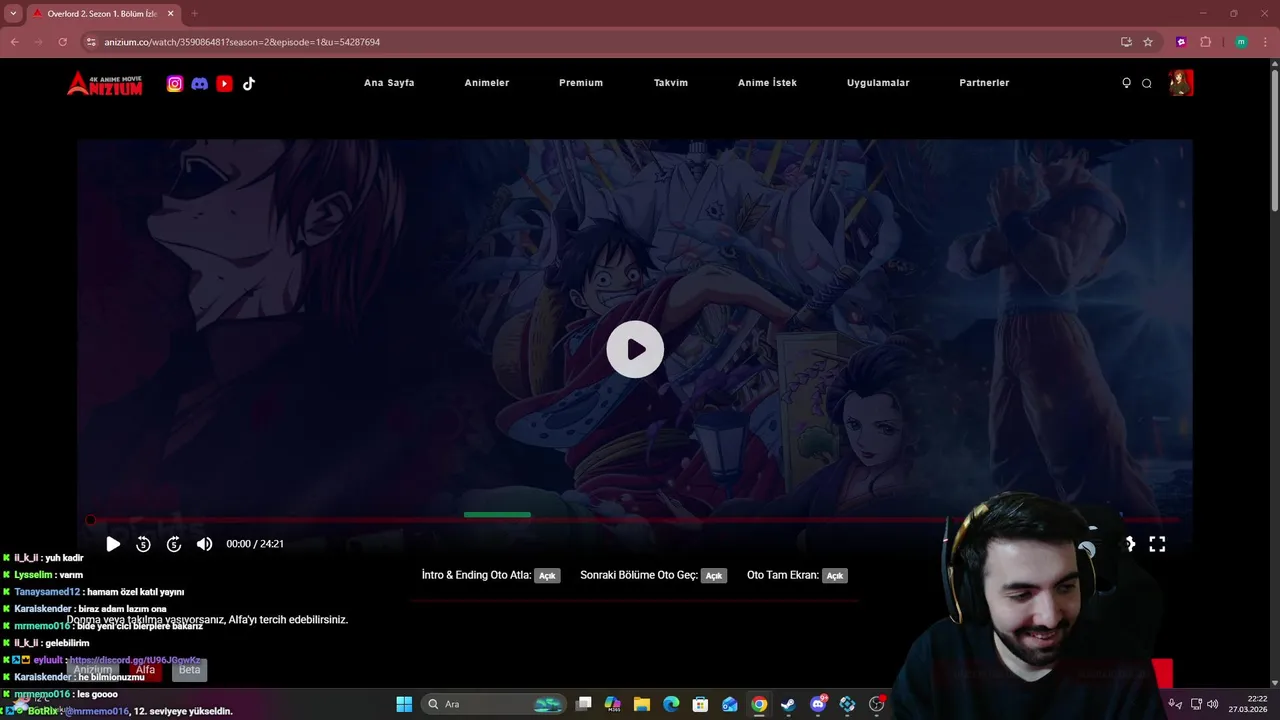Toggle the light bulb theme icon

click(x=1126, y=83)
